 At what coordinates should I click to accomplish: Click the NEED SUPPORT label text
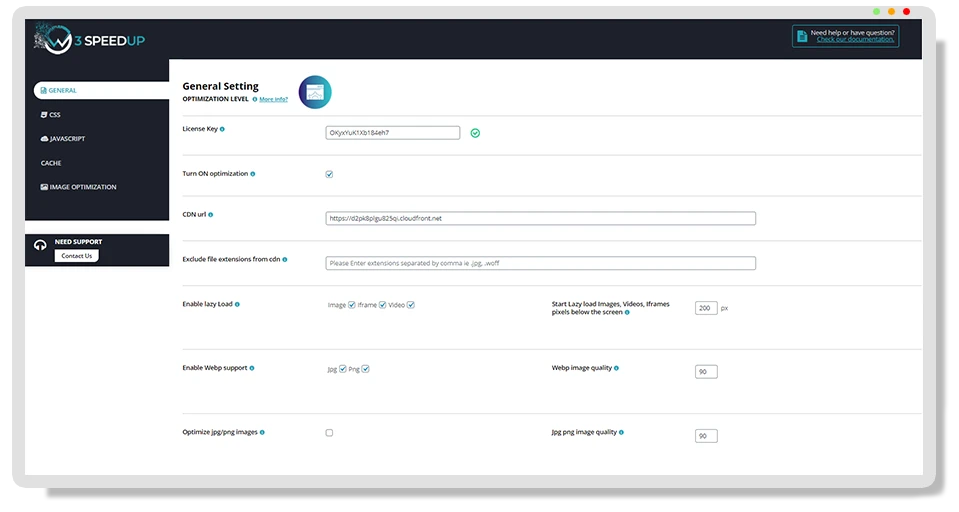(78, 242)
